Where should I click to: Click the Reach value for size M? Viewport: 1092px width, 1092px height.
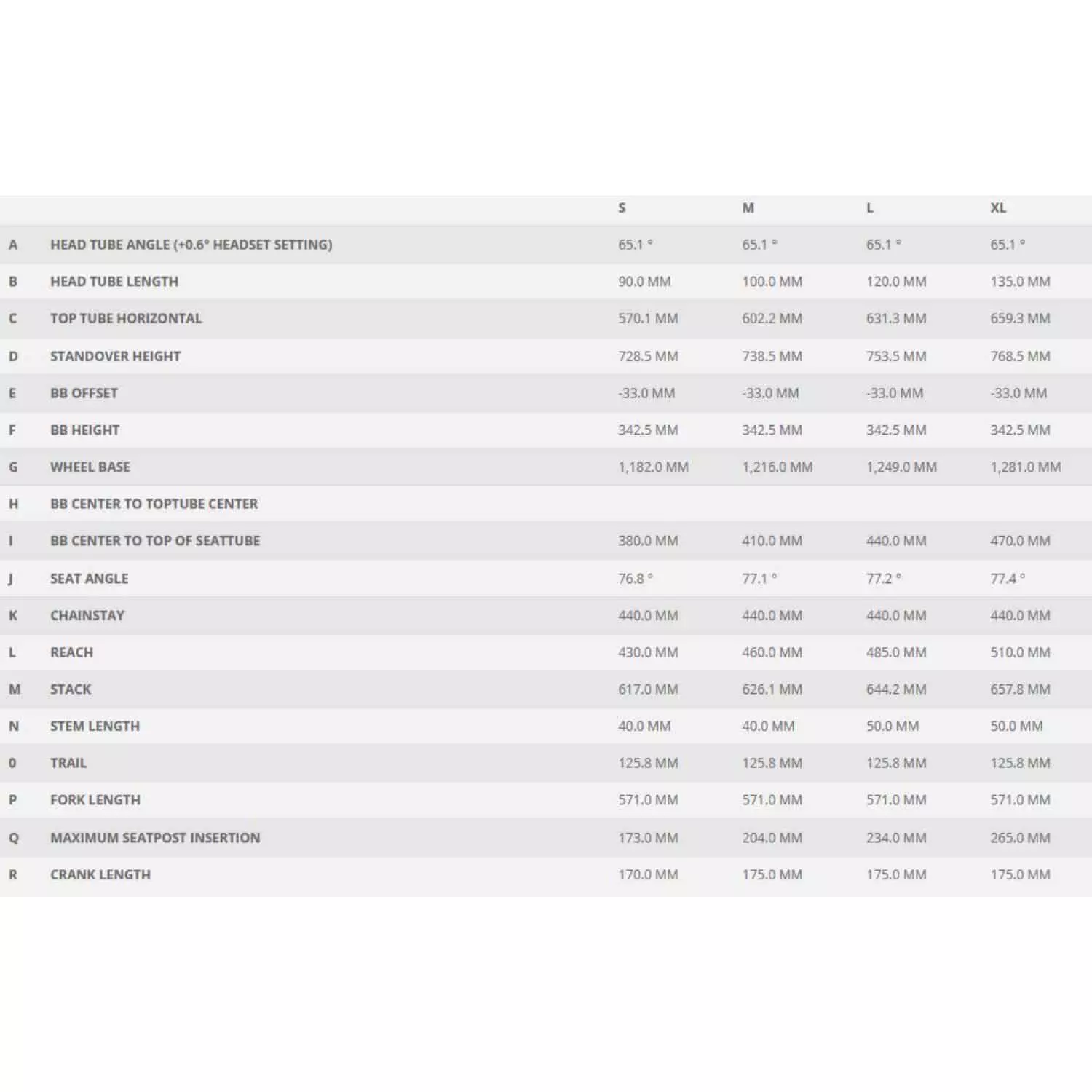click(x=772, y=652)
